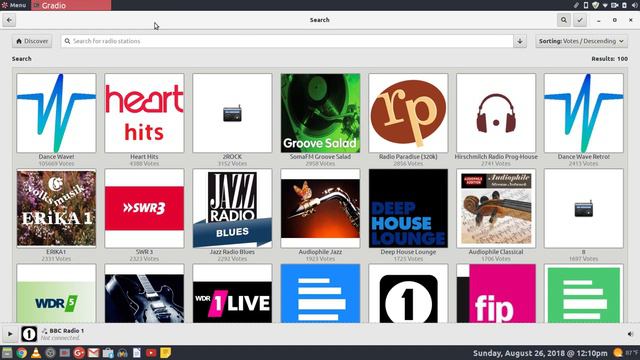
Task: Expand search filters with the down arrow
Action: [520, 41]
